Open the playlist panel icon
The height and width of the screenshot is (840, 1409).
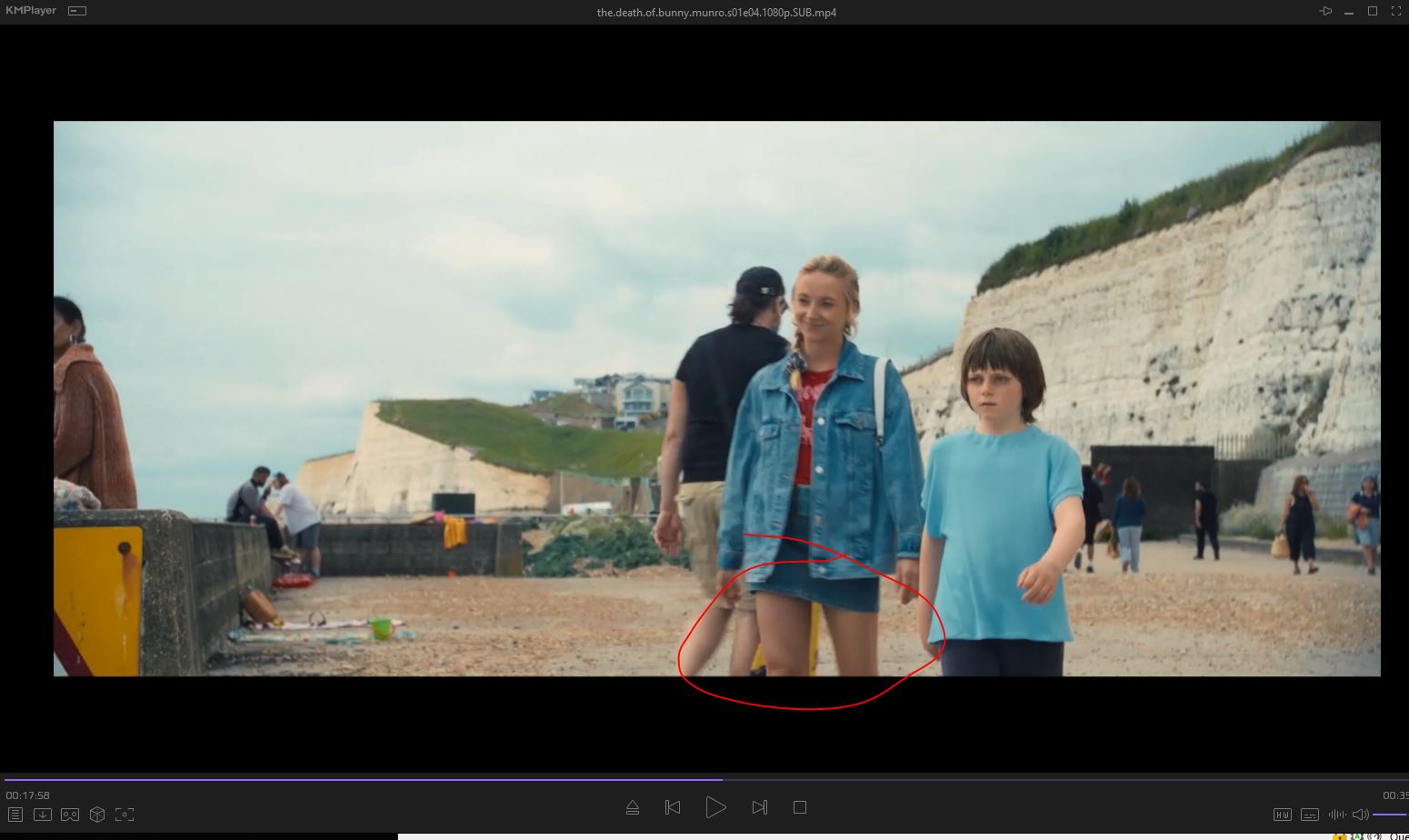point(15,815)
